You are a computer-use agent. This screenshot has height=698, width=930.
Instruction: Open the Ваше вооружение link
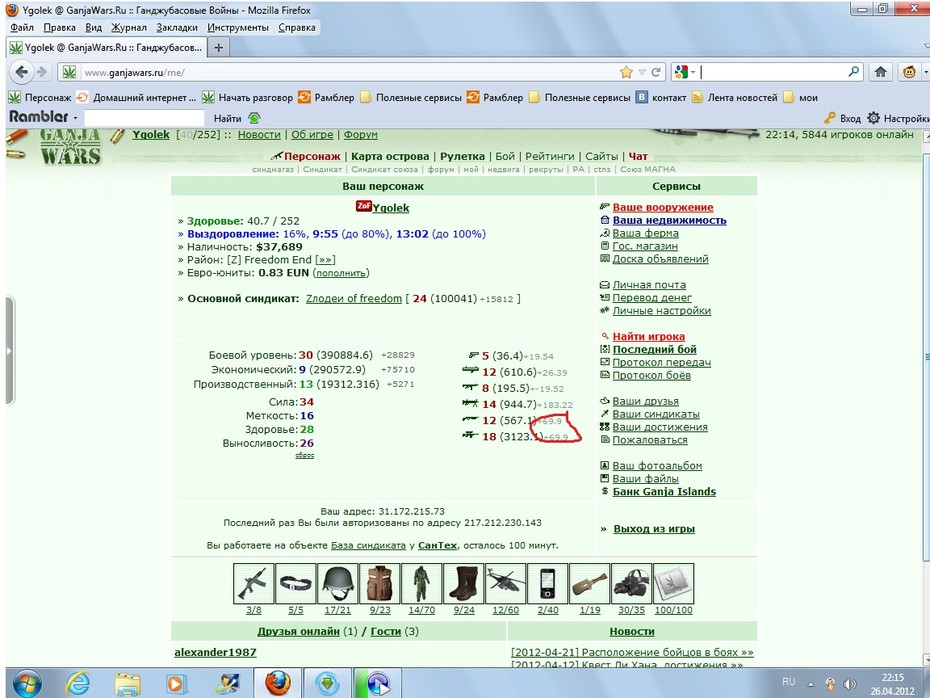(x=663, y=207)
